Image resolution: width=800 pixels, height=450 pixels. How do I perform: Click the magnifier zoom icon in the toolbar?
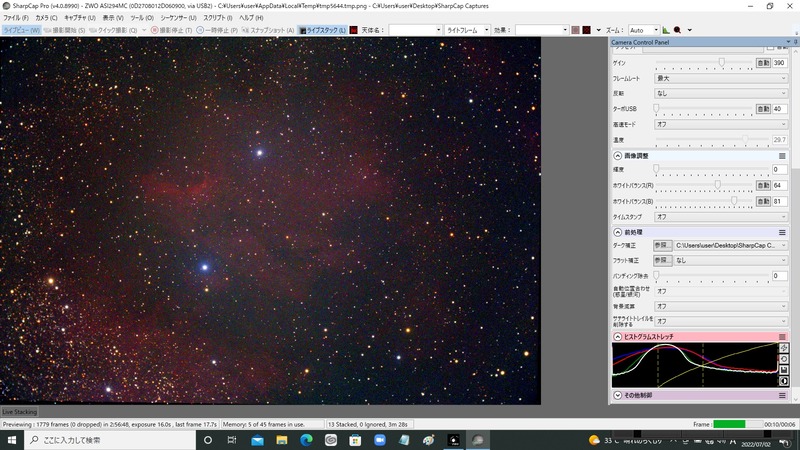[x=678, y=30]
